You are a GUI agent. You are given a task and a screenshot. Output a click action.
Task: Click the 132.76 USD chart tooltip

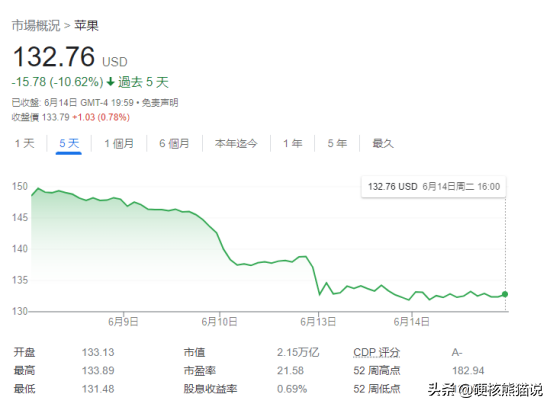coord(434,187)
